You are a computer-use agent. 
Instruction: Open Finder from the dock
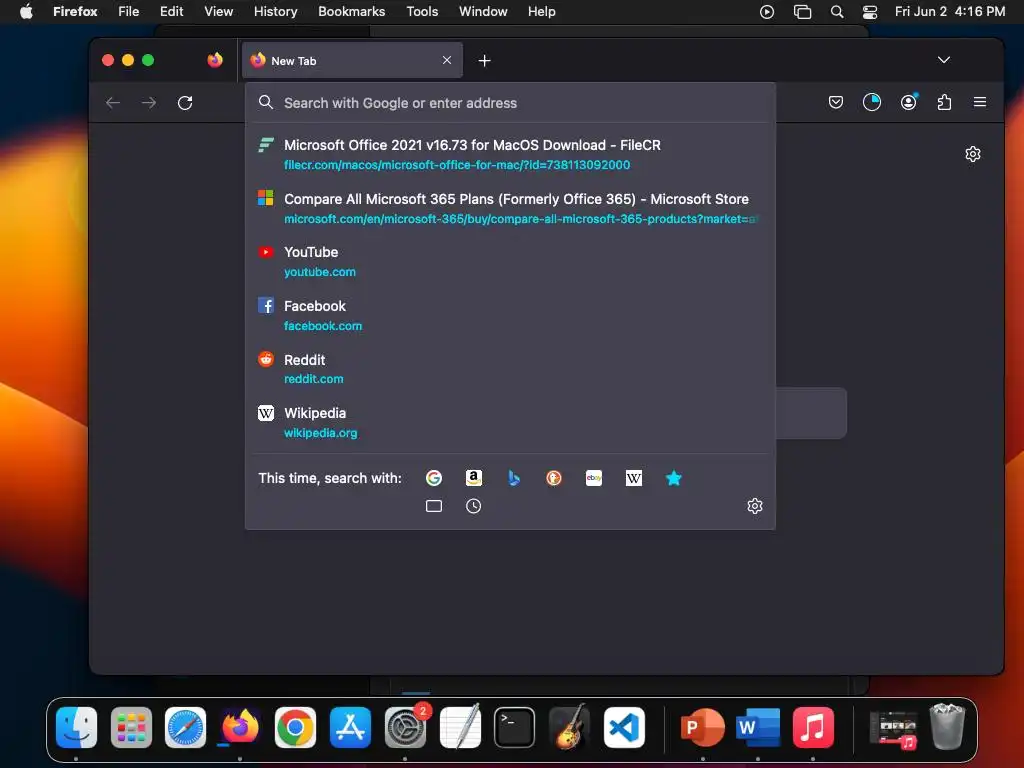point(76,727)
